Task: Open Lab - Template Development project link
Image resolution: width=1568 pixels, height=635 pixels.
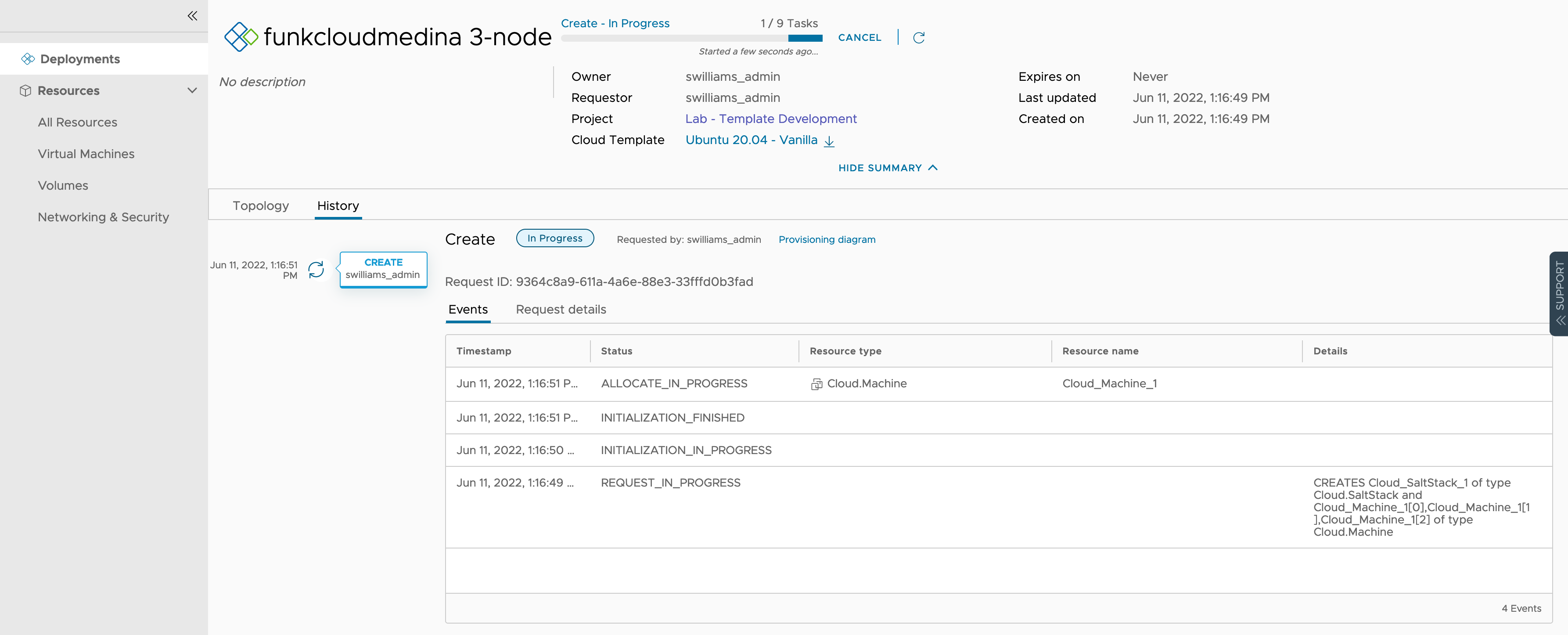Action: 770,119
